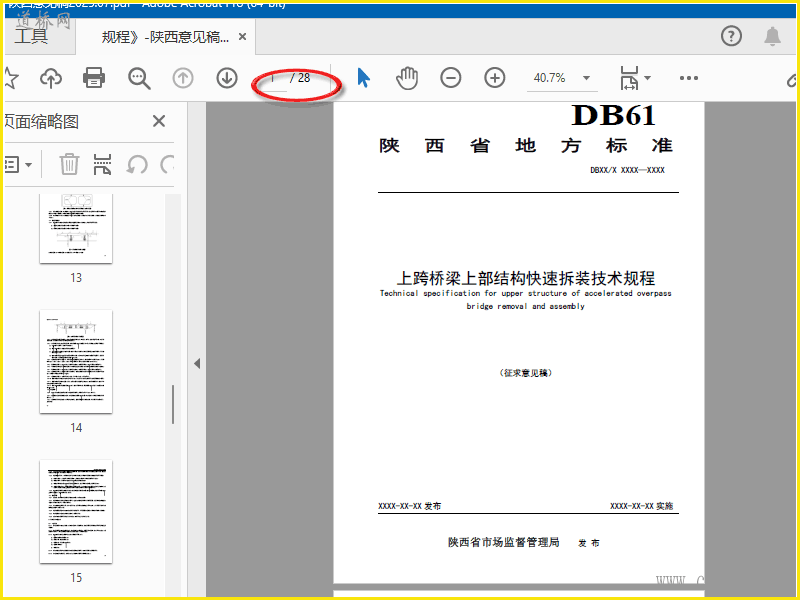Choose the hand pan tool
This screenshot has width=800, height=600.
tap(407, 78)
